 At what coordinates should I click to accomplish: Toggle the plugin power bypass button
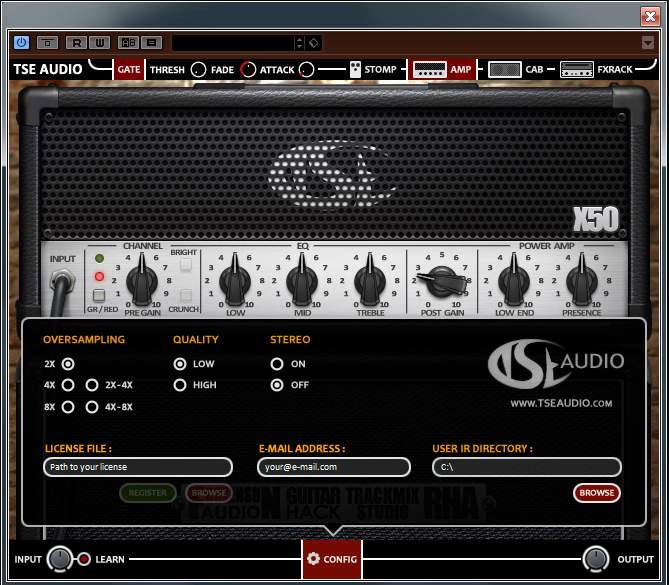[21, 43]
